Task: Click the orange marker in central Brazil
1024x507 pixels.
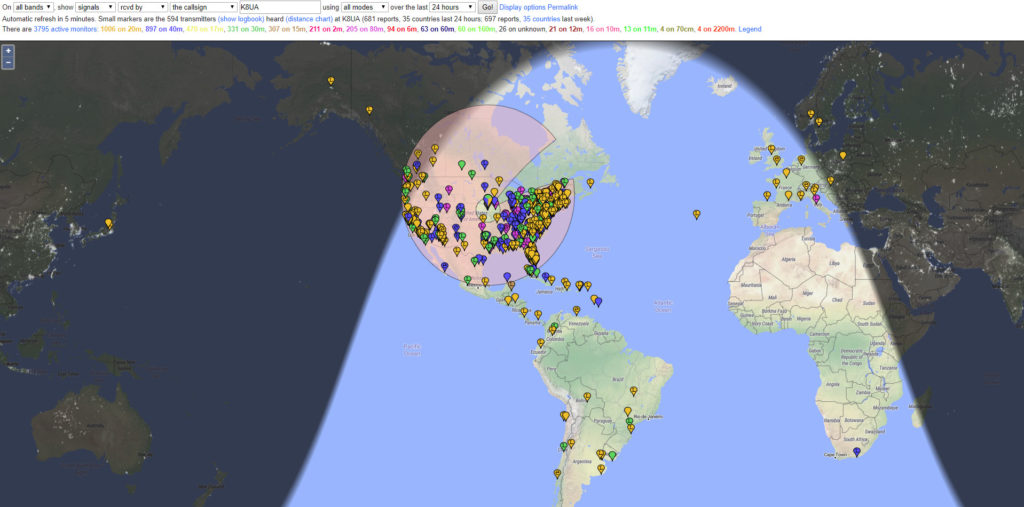Action: (633, 391)
